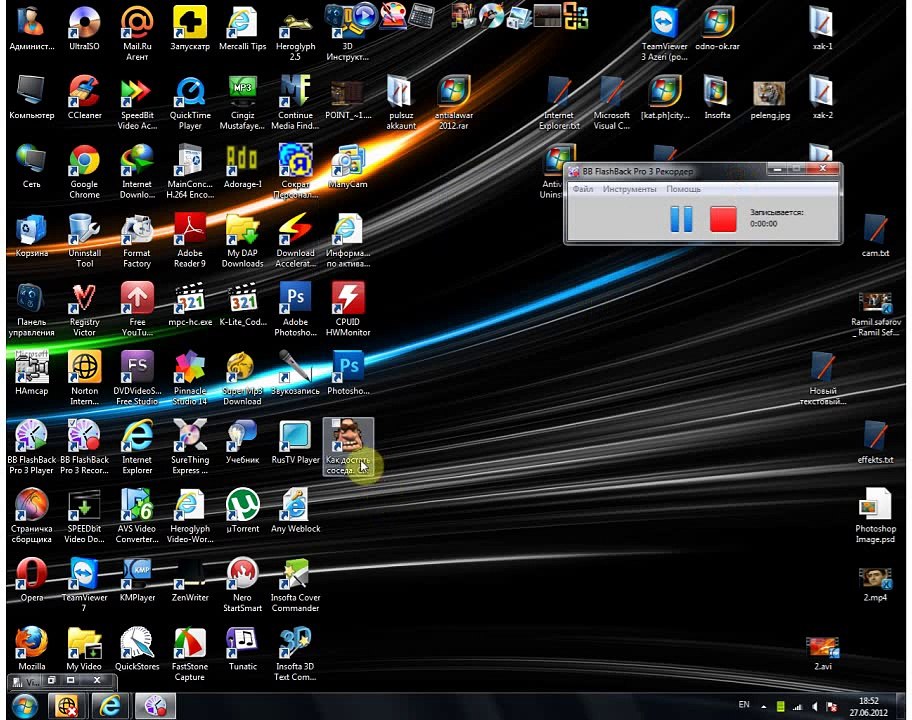
Task: Select the Photoshop Image.psd file
Action: pos(875,516)
